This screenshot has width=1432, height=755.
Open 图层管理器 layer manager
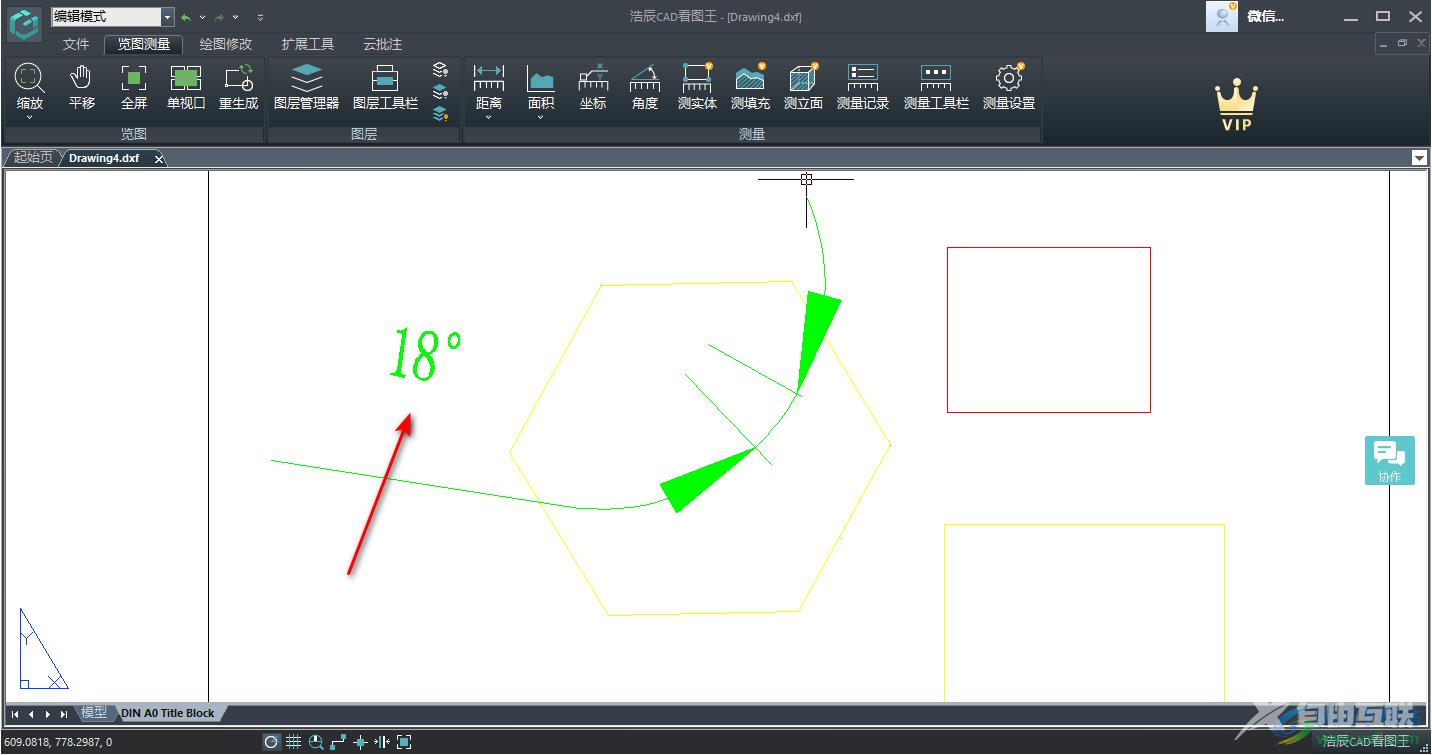(306, 86)
